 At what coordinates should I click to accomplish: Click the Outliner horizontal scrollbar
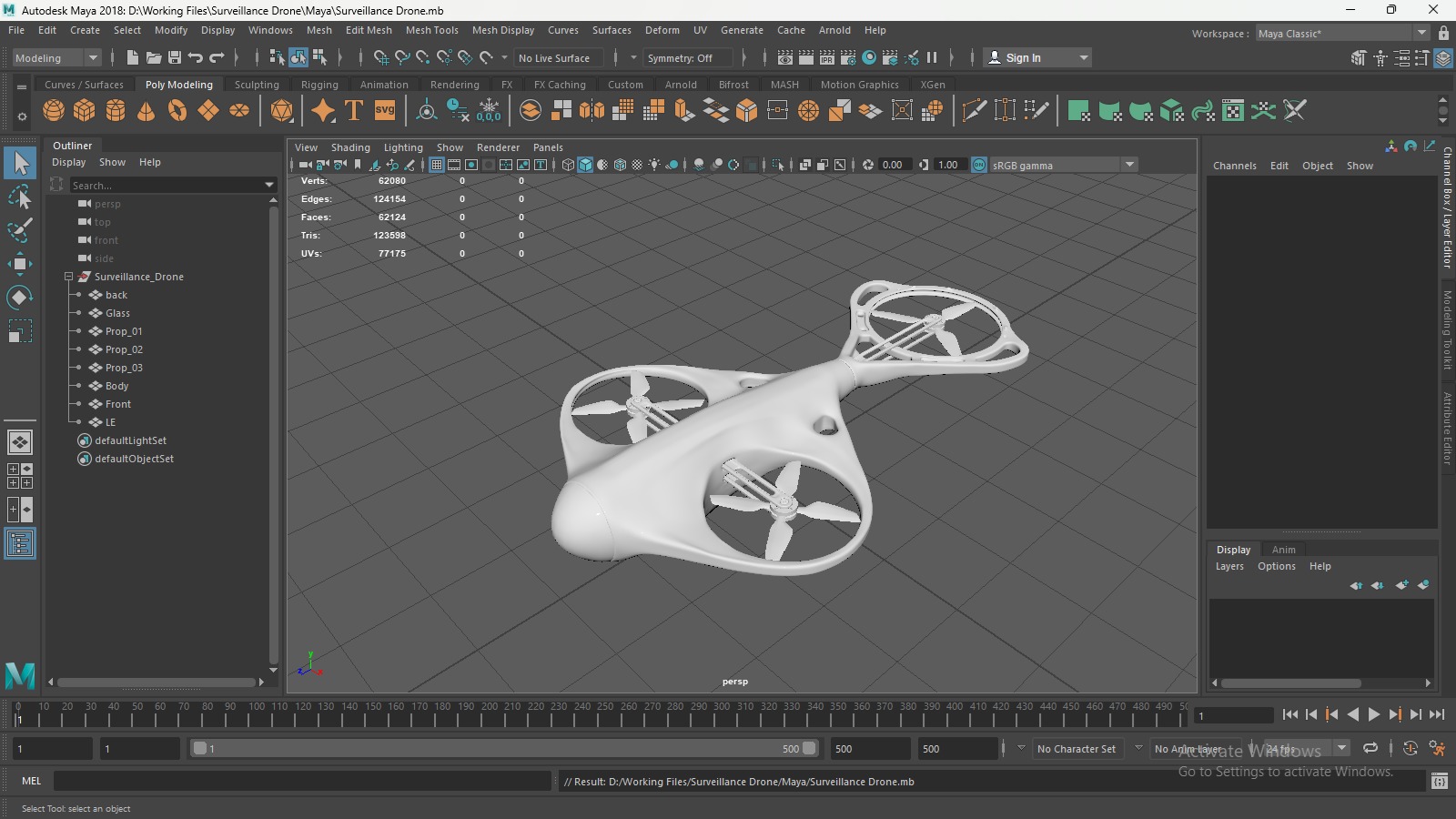click(157, 682)
